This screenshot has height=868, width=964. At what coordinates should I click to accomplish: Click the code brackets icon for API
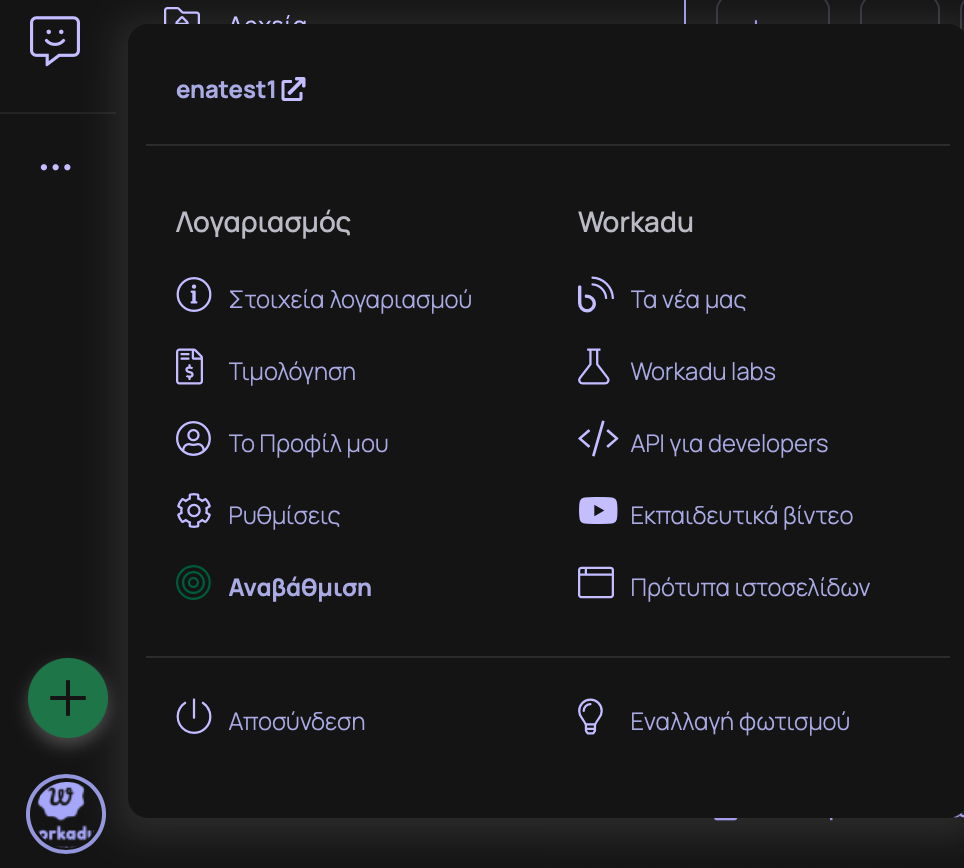pos(598,440)
